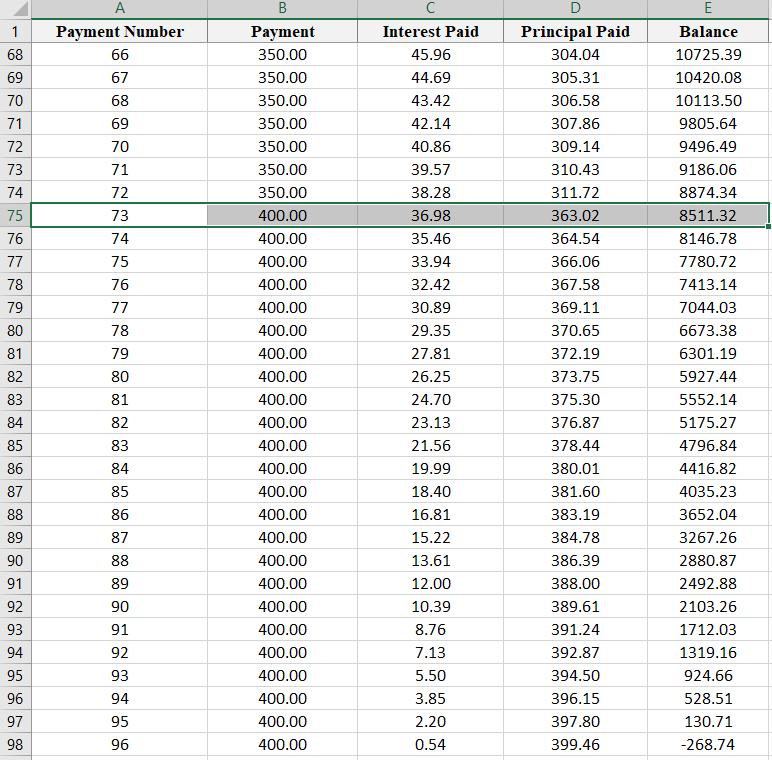This screenshot has width=772, height=760.
Task: Select column D header
Action: pyautogui.click(x=575, y=9)
